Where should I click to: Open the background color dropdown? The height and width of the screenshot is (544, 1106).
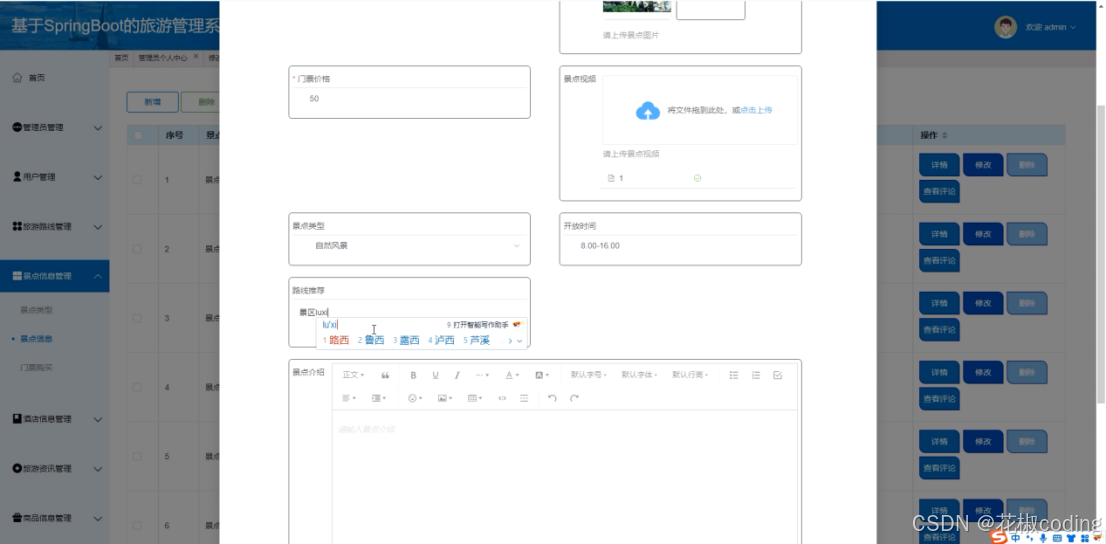click(x=541, y=375)
